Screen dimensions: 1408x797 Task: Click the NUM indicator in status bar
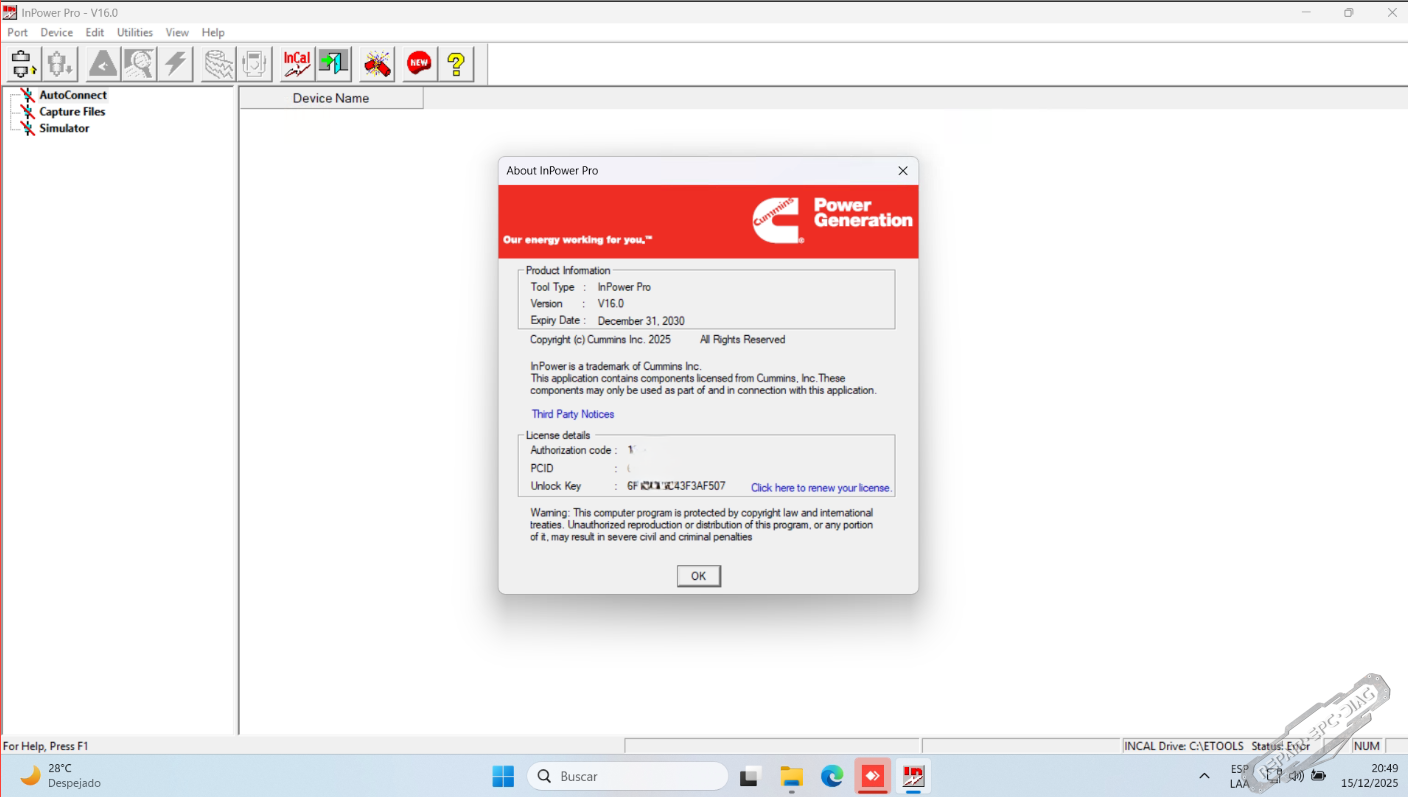(x=1367, y=746)
